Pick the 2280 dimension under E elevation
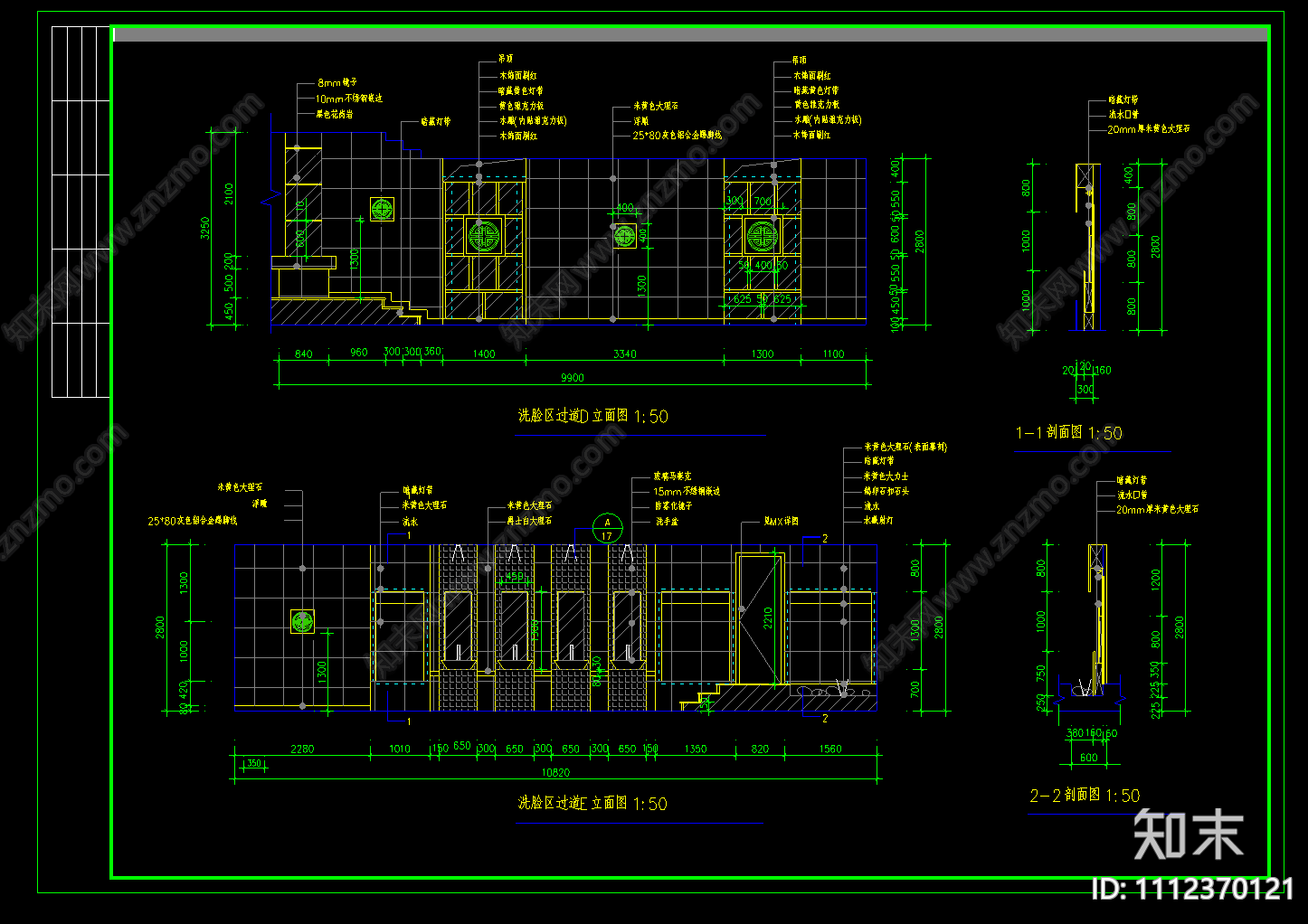The height and width of the screenshot is (924, 1308). coord(302,750)
